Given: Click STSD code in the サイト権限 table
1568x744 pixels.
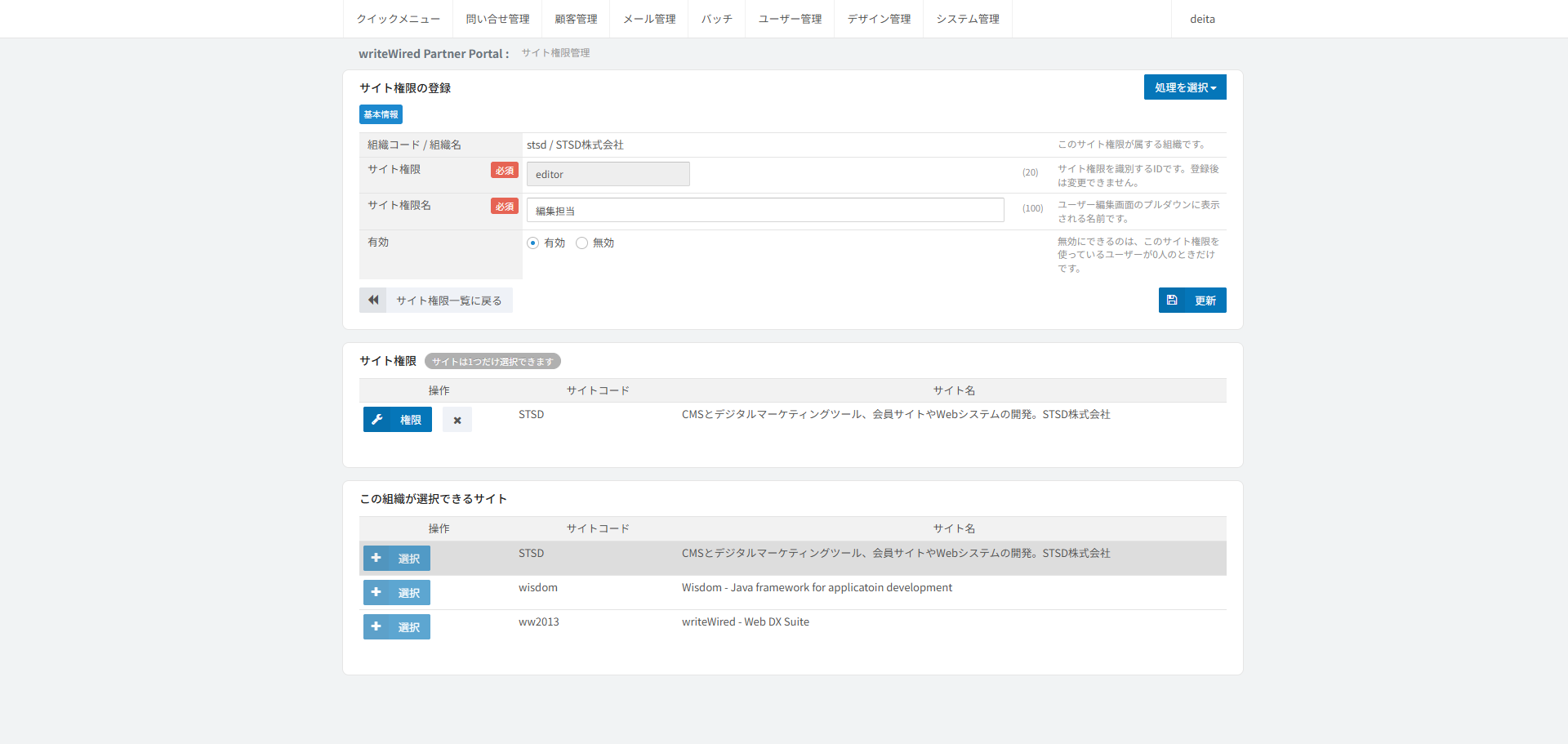Looking at the screenshot, I should (531, 414).
